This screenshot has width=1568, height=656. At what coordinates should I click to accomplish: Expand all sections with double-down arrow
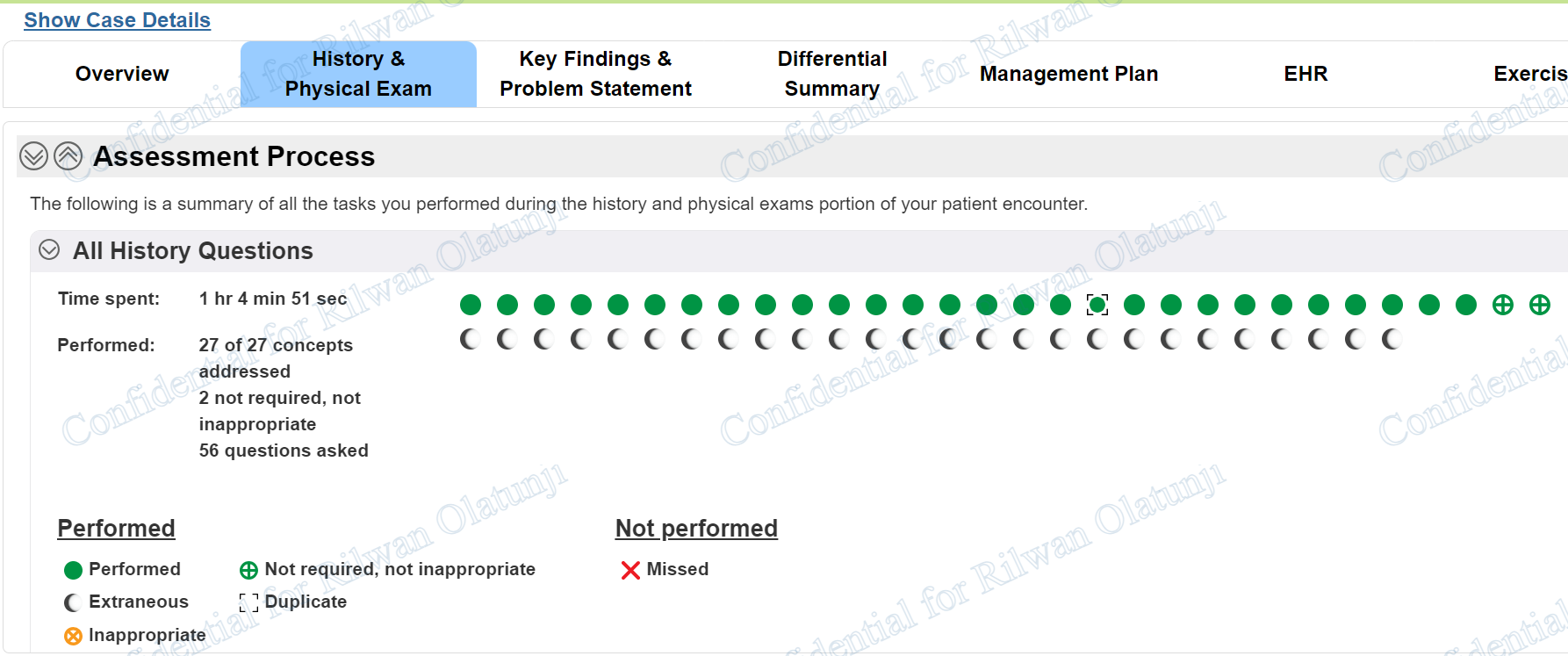pyautogui.click(x=33, y=156)
